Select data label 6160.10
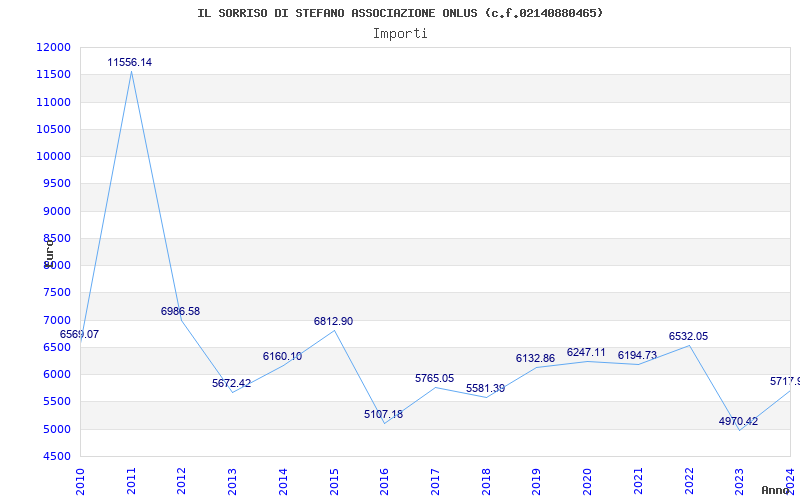 283,356
